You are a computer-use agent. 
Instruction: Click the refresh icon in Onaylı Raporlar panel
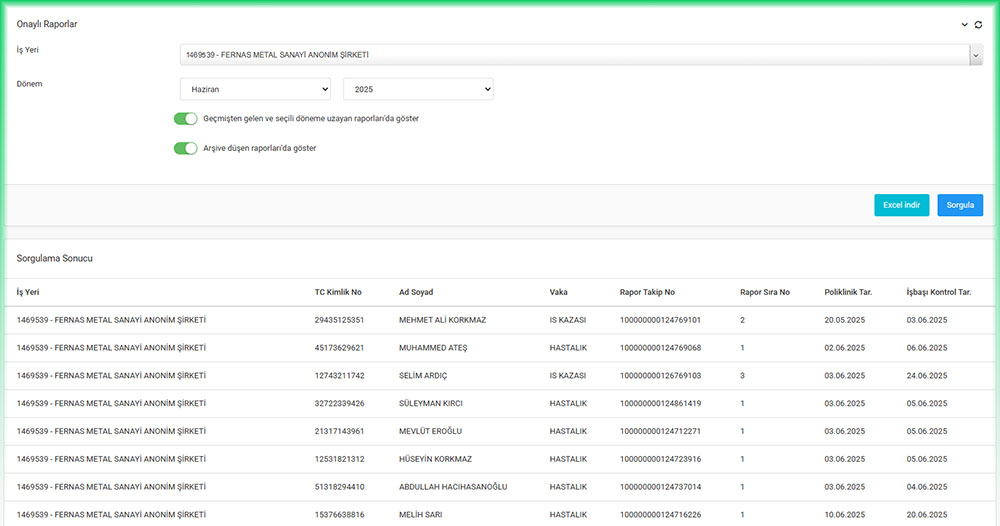[978, 24]
